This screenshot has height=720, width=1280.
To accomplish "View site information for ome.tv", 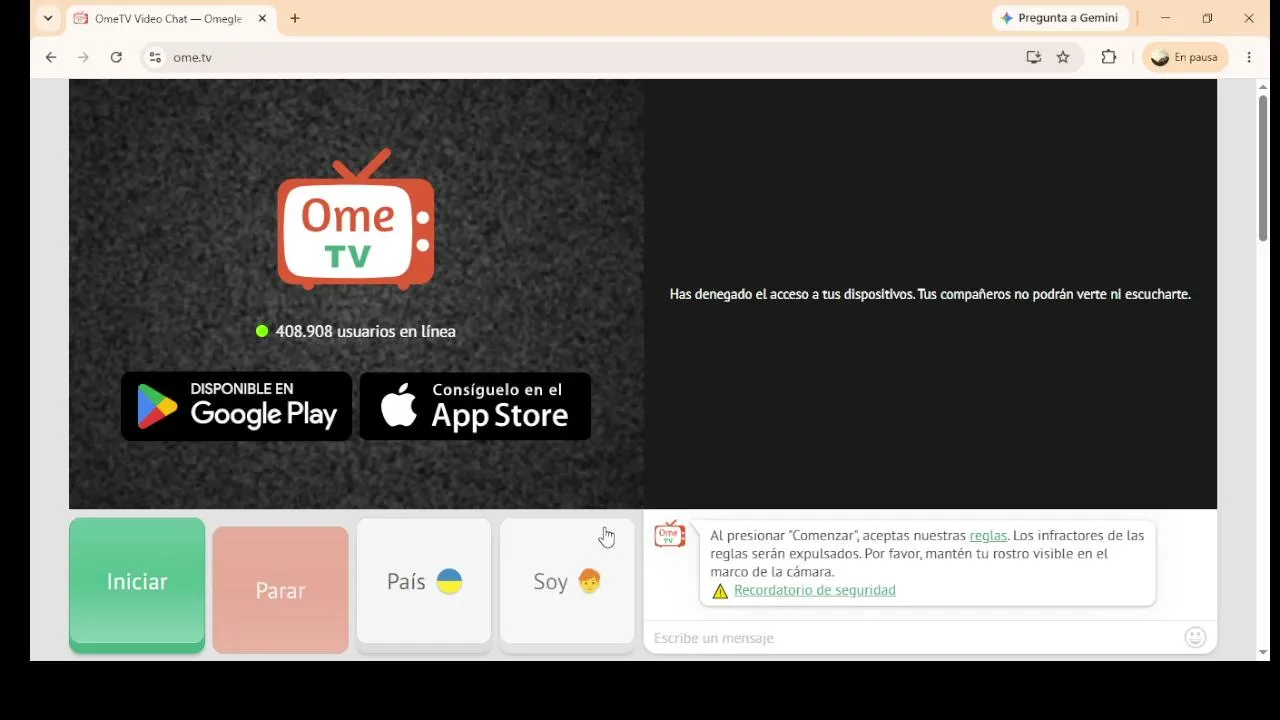I will pyautogui.click(x=155, y=58).
